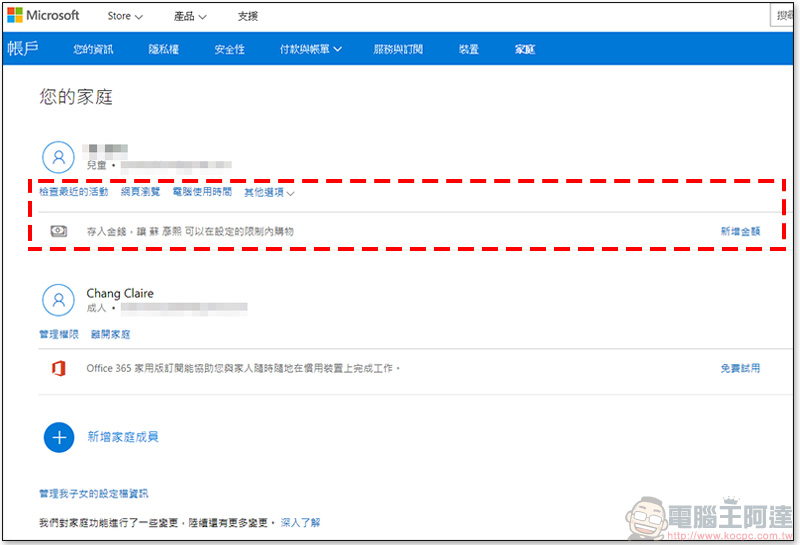Viewport: 800px width, 545px height.
Task: Go to 帳戶 account home
Action: tap(23, 48)
